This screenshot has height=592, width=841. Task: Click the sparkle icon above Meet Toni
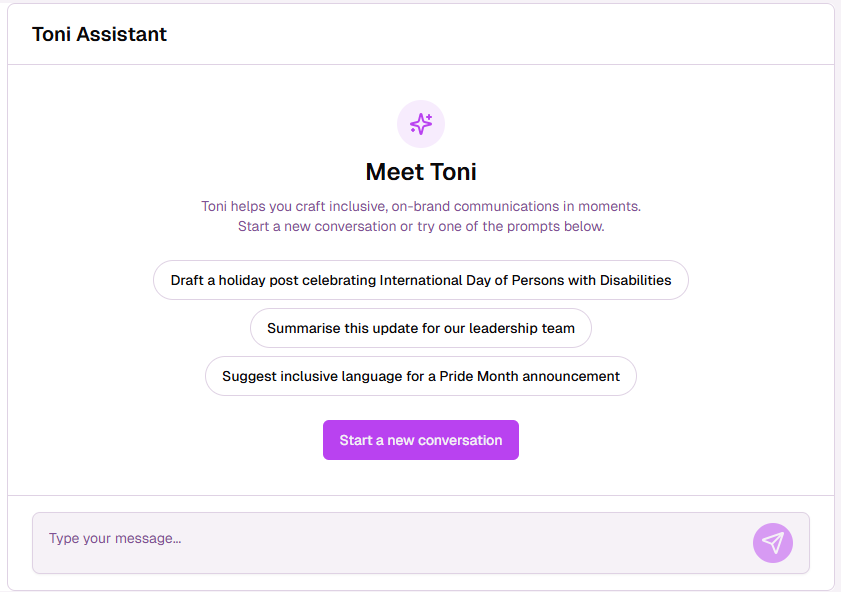[421, 124]
